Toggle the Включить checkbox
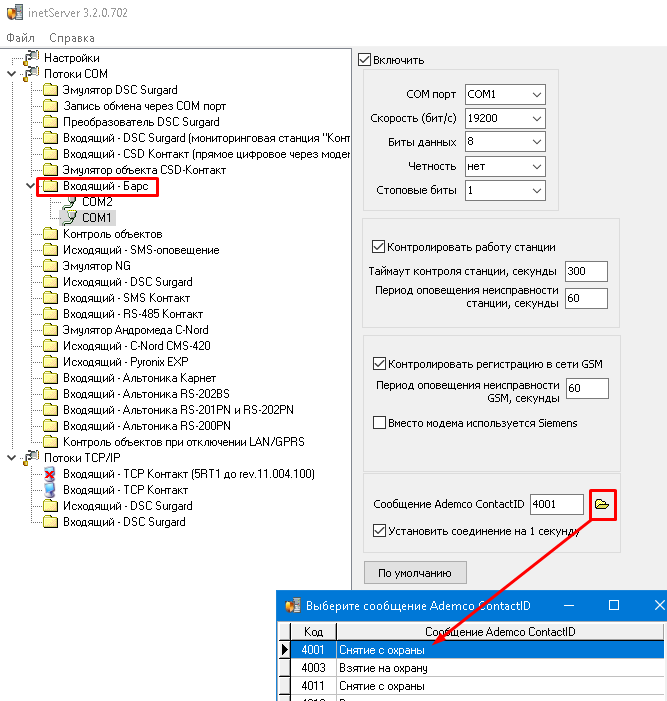 [365, 60]
